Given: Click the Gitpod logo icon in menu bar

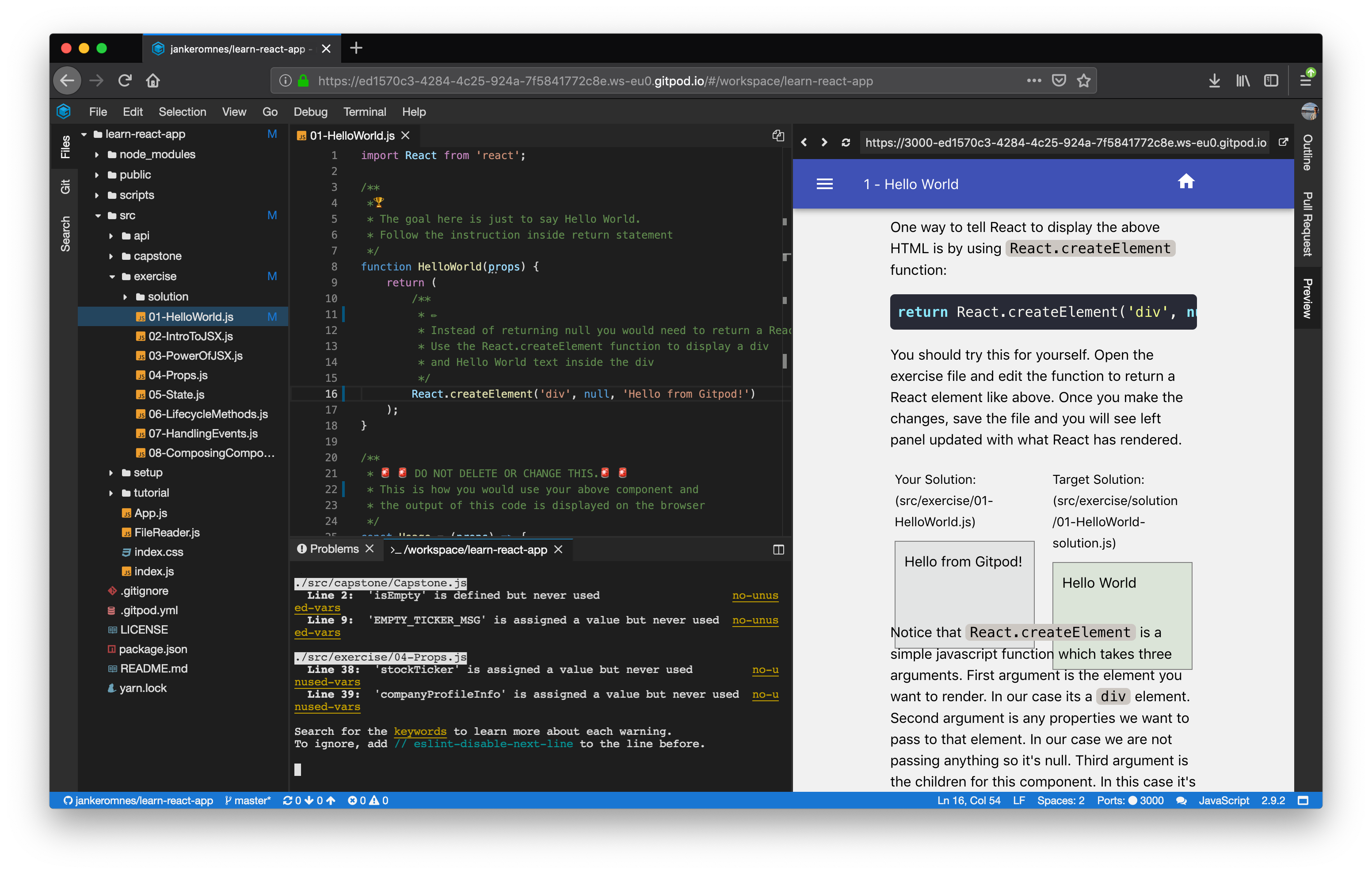Looking at the screenshot, I should (x=64, y=112).
